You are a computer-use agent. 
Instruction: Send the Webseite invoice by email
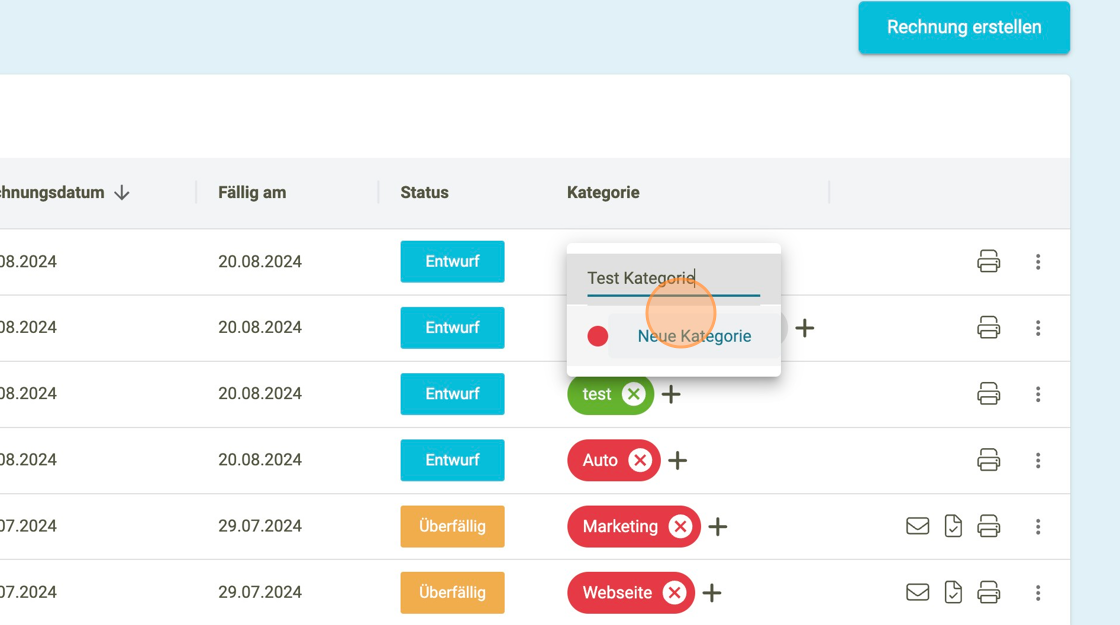918,593
